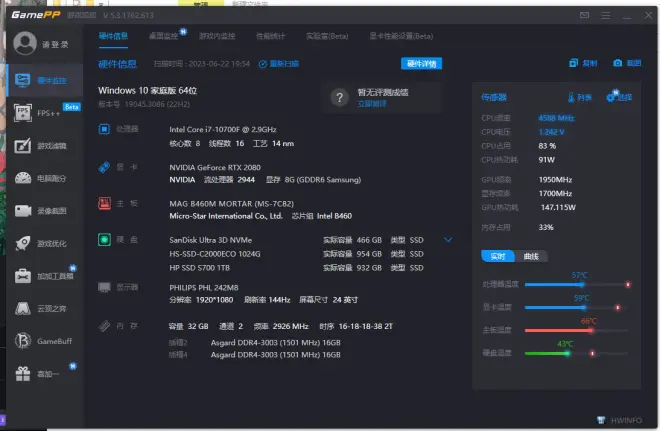The height and width of the screenshot is (431, 660).
Task: Click the Windows 10 家庭版 64位 text
Action: [x=147, y=90]
